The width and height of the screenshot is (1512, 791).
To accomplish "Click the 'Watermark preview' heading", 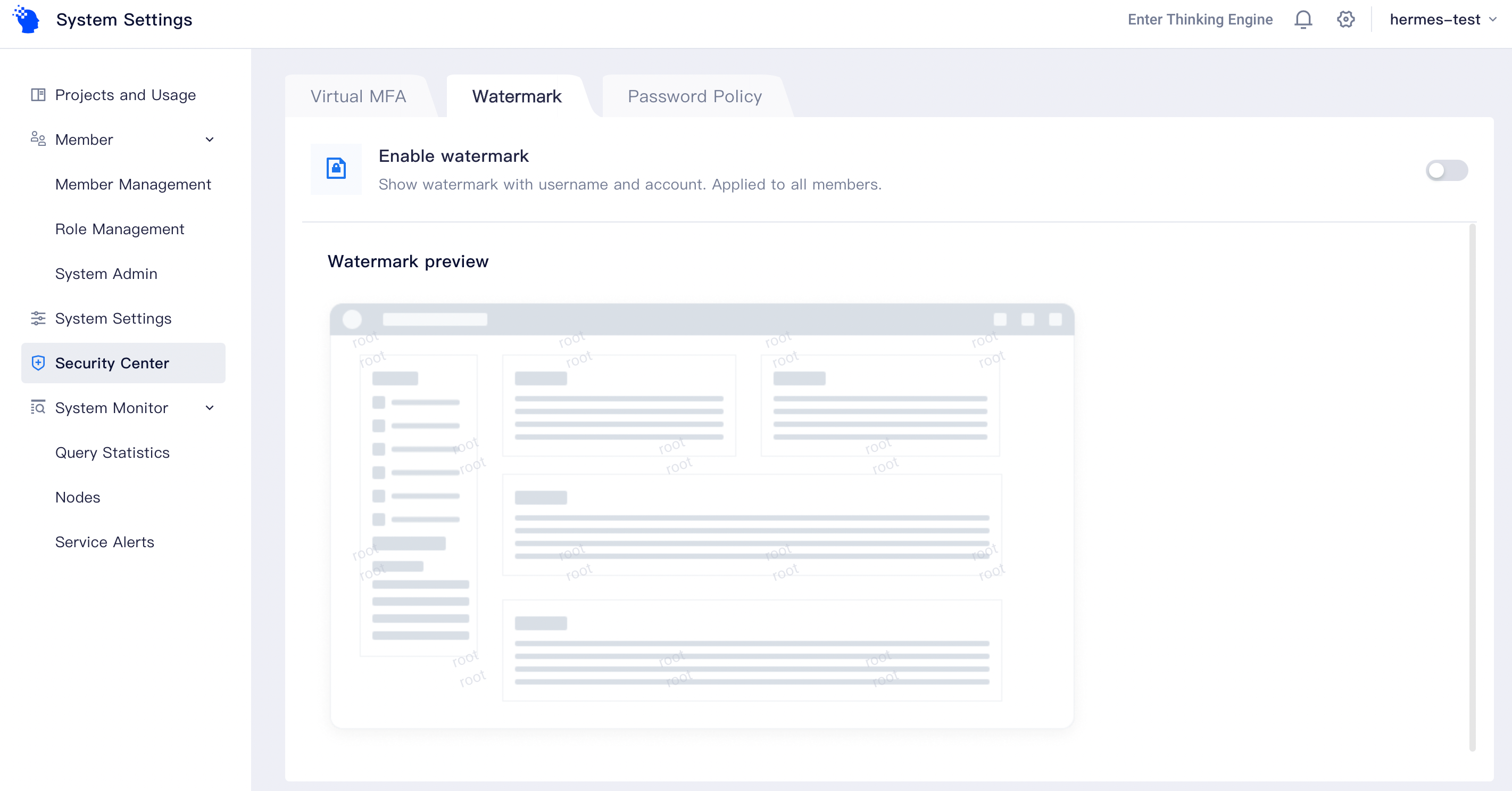I will pyautogui.click(x=408, y=261).
